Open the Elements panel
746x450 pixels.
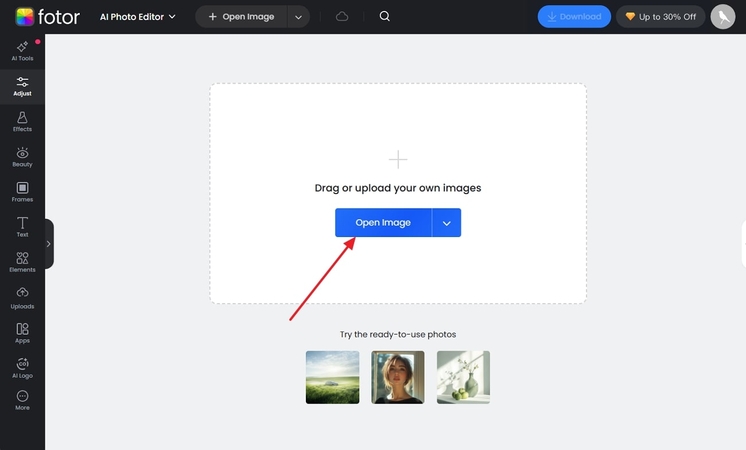(x=22, y=262)
